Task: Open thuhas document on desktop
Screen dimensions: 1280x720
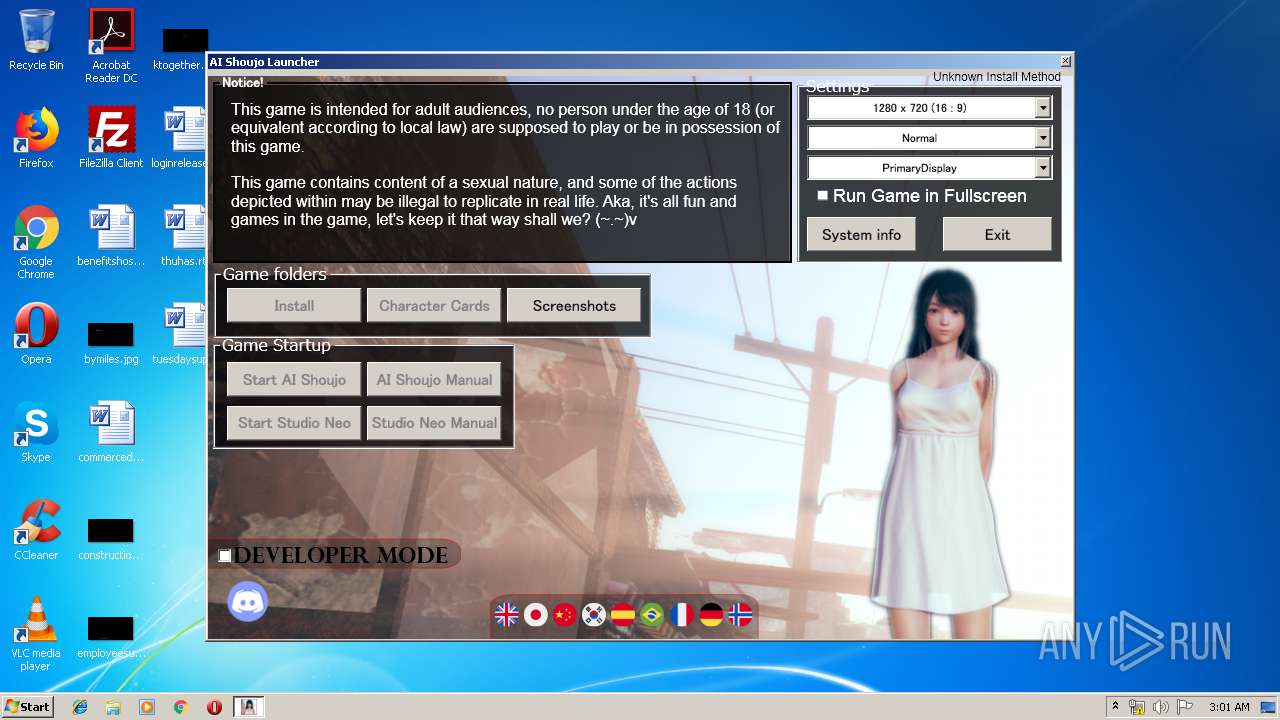Action: tap(185, 236)
